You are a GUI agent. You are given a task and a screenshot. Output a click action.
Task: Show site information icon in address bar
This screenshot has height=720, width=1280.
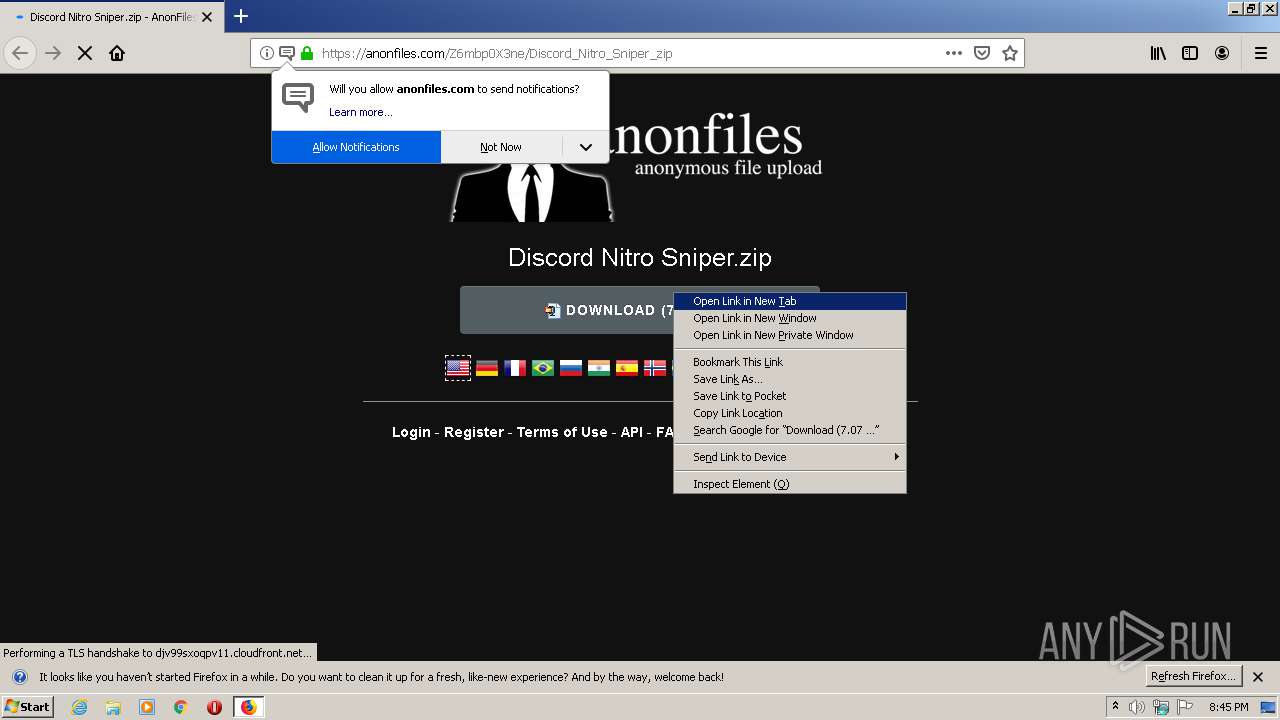(267, 53)
